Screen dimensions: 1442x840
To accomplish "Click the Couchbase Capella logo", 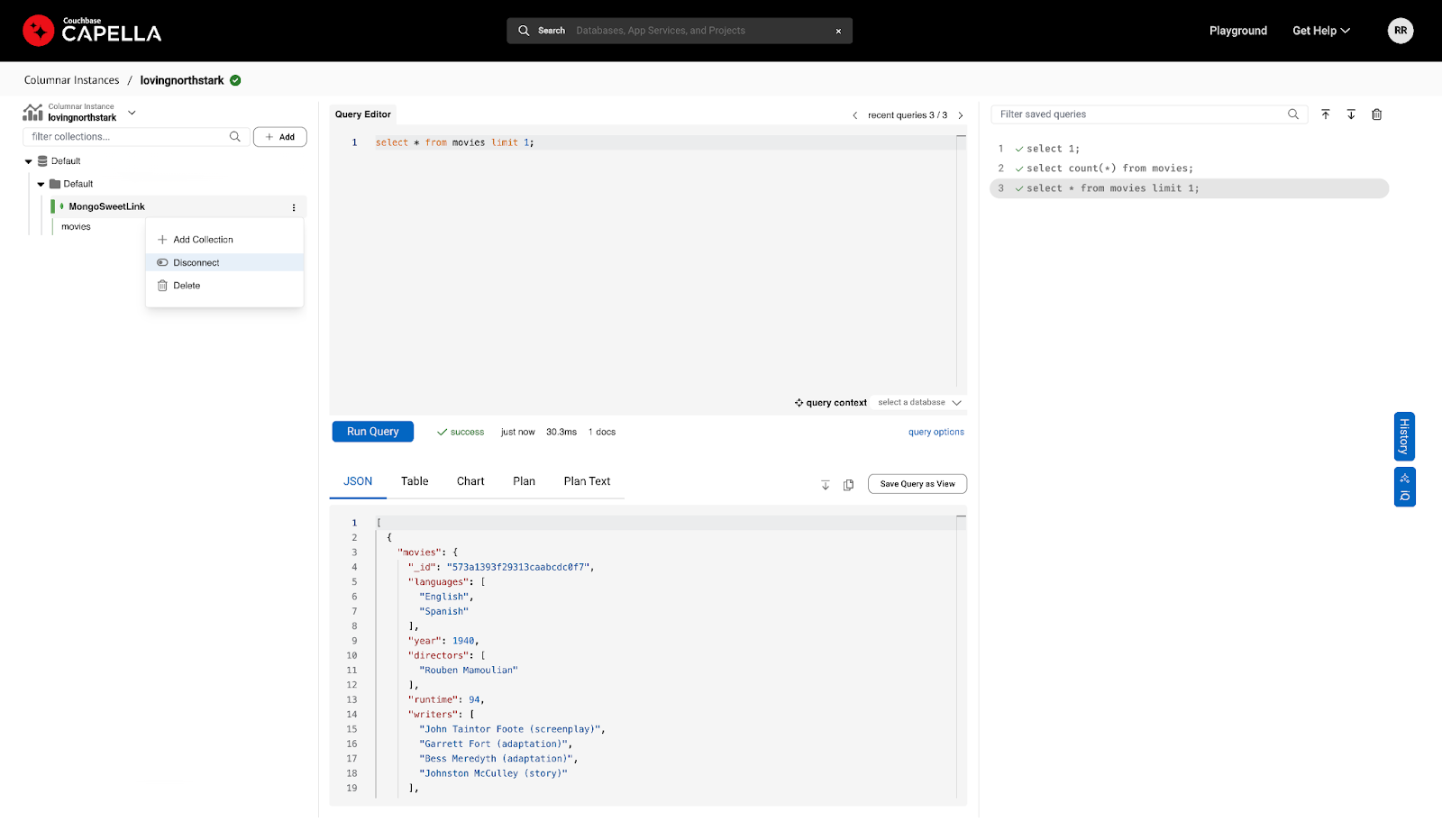I will [90, 30].
